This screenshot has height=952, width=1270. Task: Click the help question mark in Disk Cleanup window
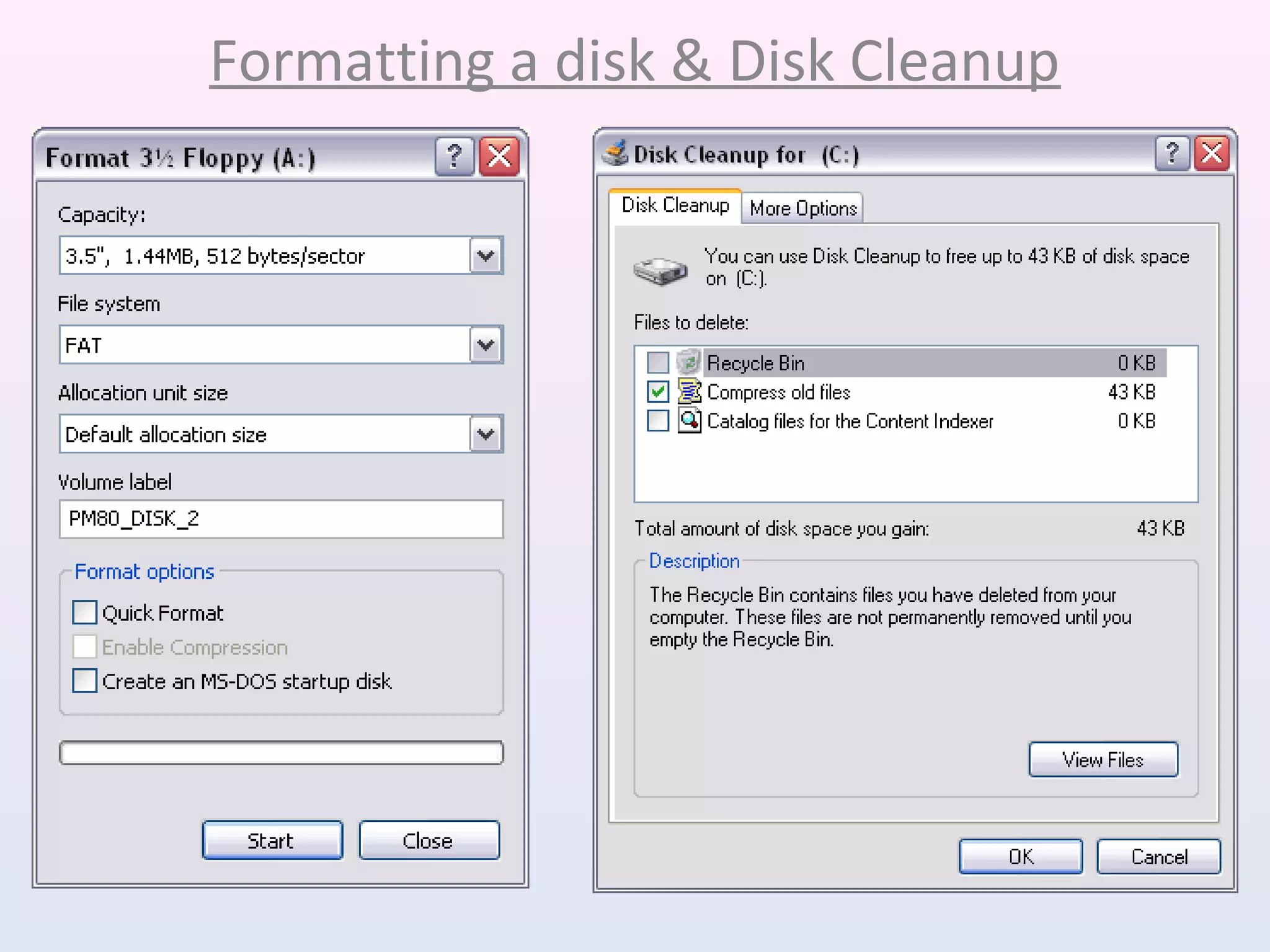[1172, 153]
